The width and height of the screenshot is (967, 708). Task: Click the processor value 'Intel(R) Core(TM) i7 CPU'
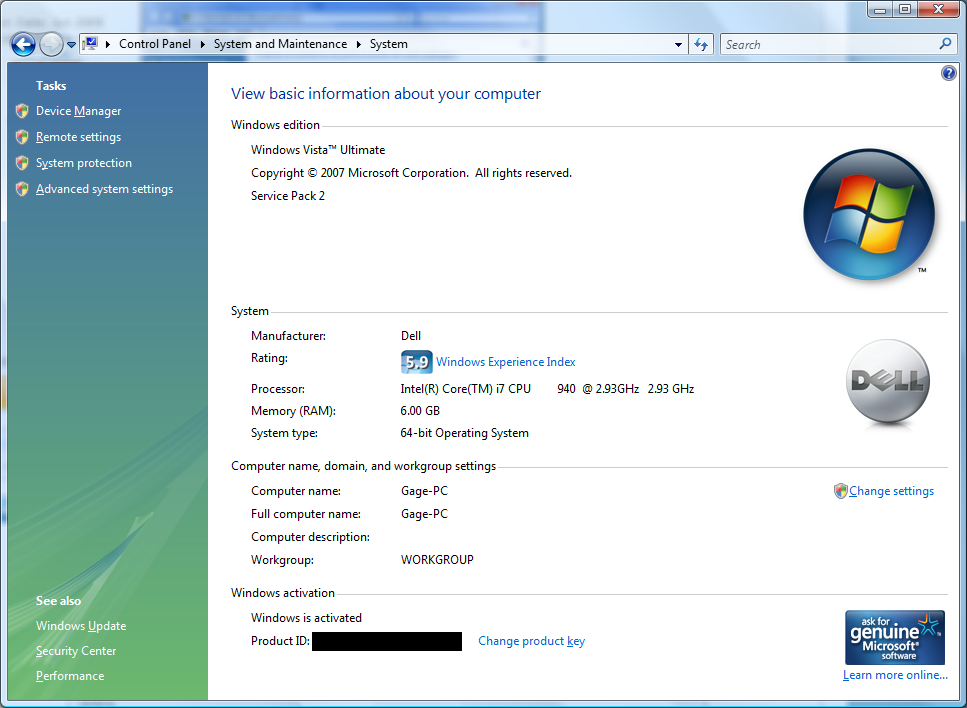coord(466,389)
